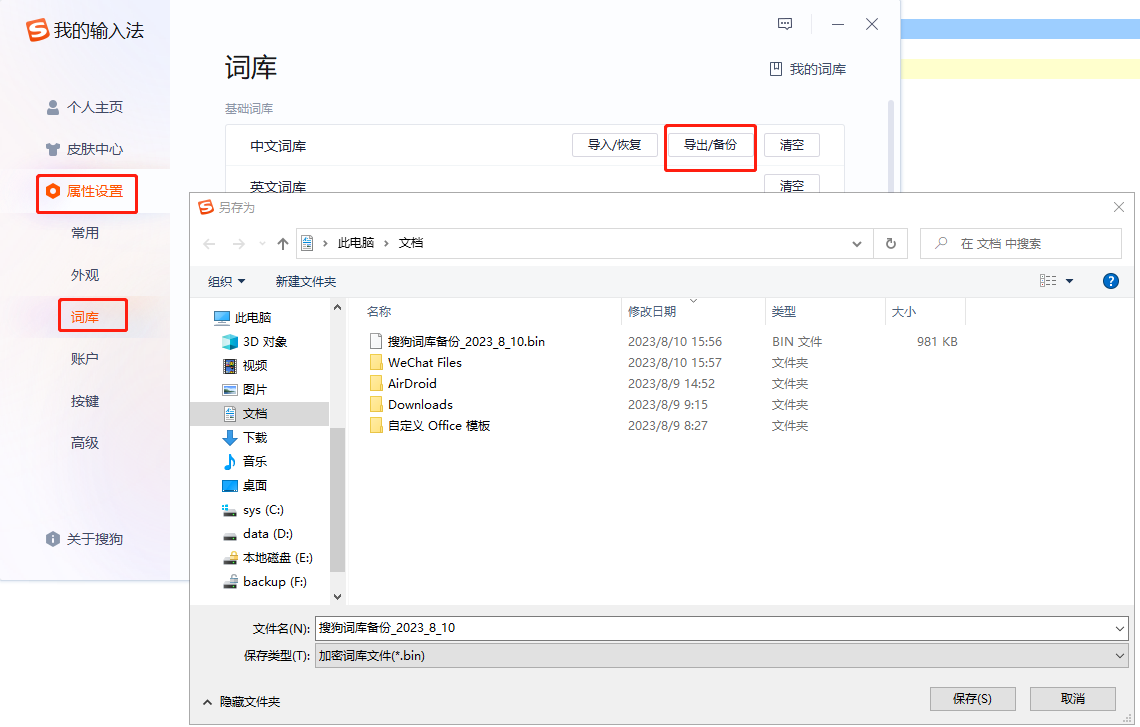Viewport: 1140px width, 727px height.
Task: Select 按键 in the sidebar
Action: click(86, 400)
